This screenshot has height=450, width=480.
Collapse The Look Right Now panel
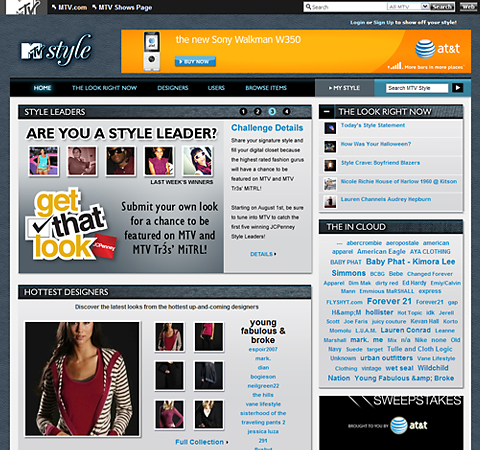tap(327, 112)
